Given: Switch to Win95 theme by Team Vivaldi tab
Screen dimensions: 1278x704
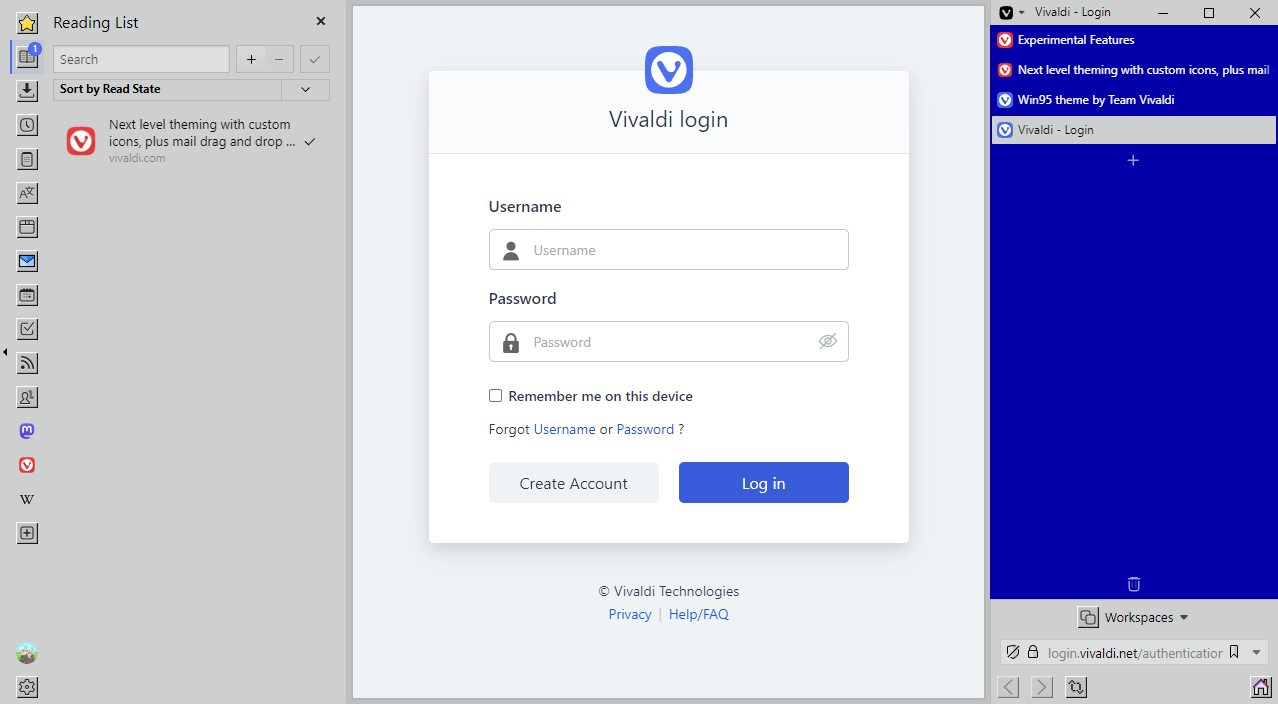Looking at the screenshot, I should click(1134, 100).
